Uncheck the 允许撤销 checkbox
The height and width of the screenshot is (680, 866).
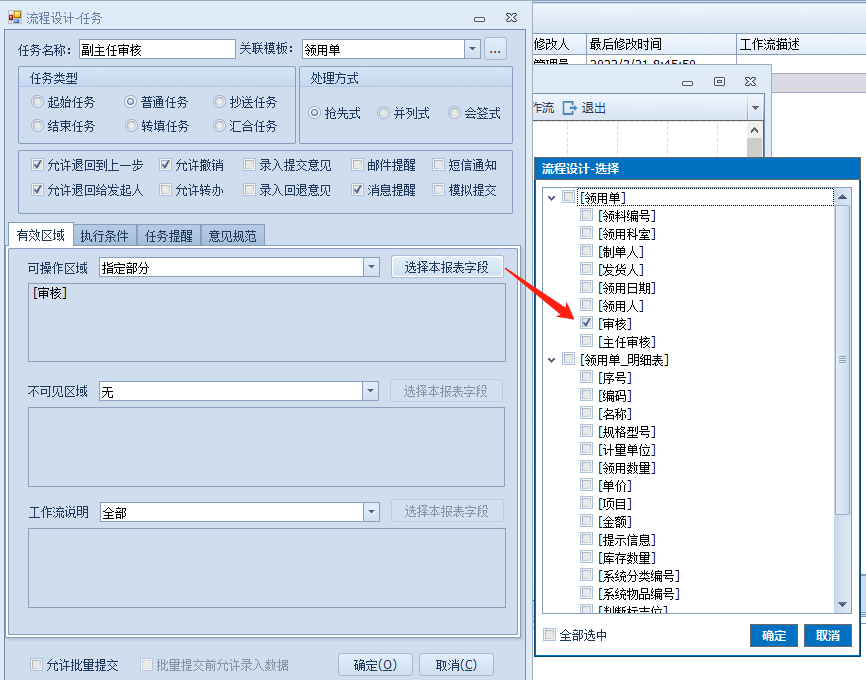pyautogui.click(x=165, y=166)
